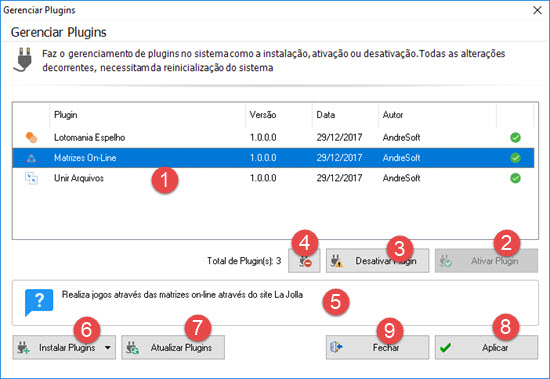This screenshot has height=379, width=550.
Task: Click the Lotomania Espelho orange circles icon
Action: click(31, 137)
